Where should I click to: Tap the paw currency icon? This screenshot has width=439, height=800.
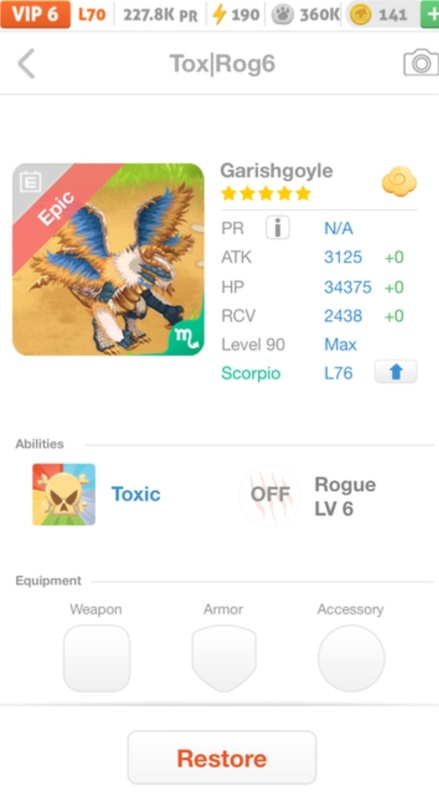[282, 15]
